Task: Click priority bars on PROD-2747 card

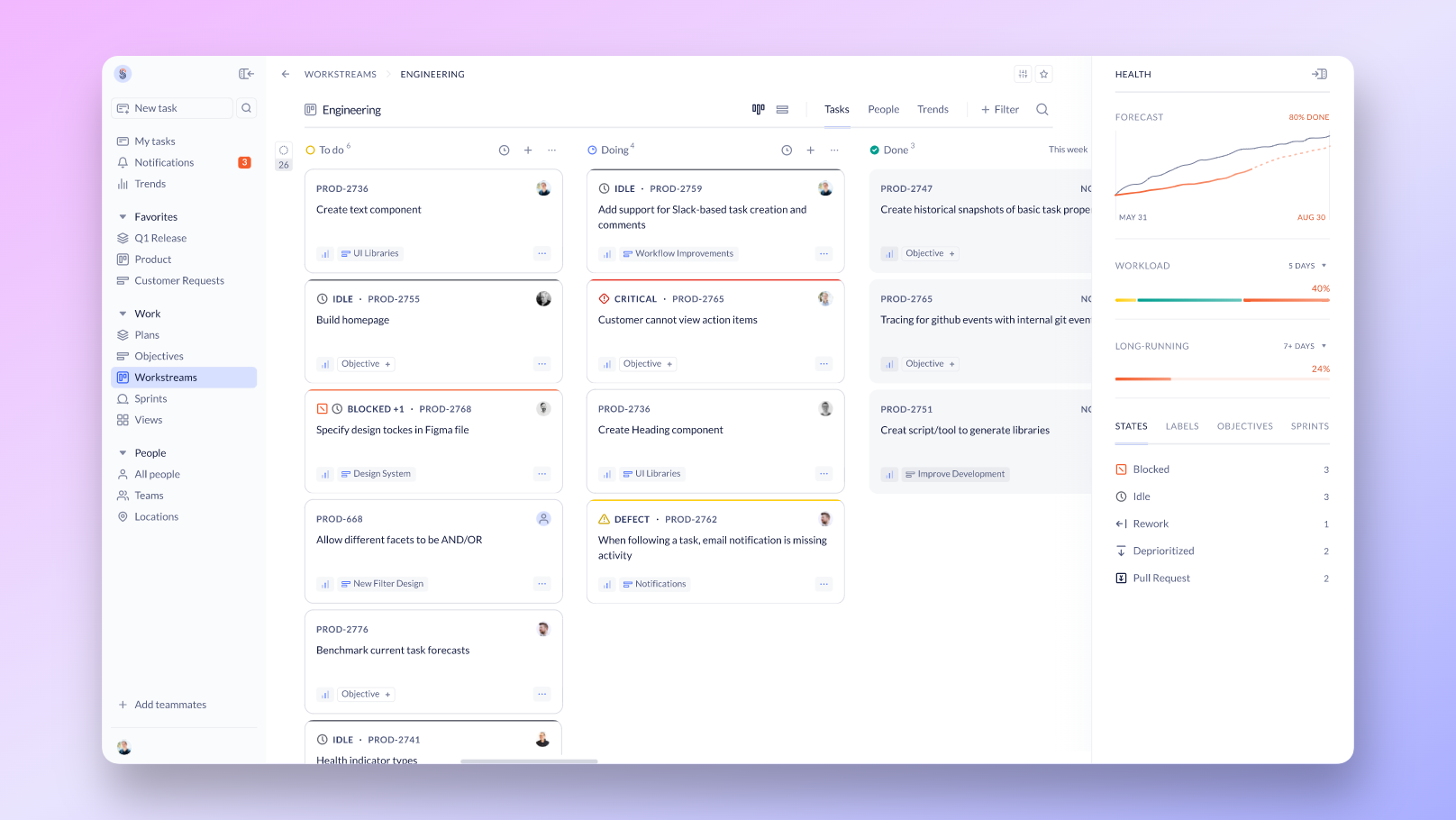Action: tap(889, 254)
